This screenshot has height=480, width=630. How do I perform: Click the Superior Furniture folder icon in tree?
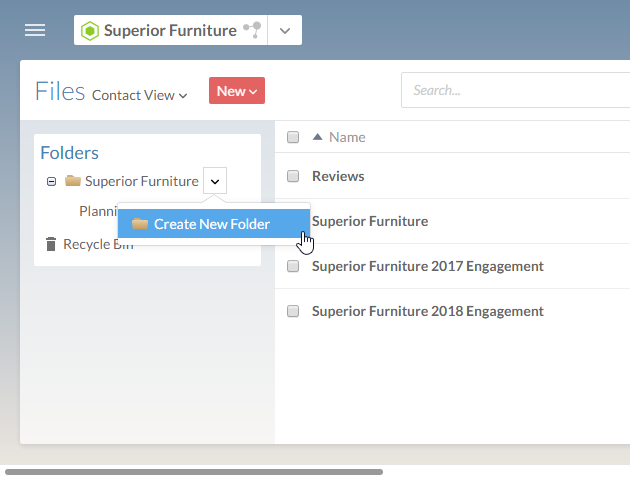72,181
